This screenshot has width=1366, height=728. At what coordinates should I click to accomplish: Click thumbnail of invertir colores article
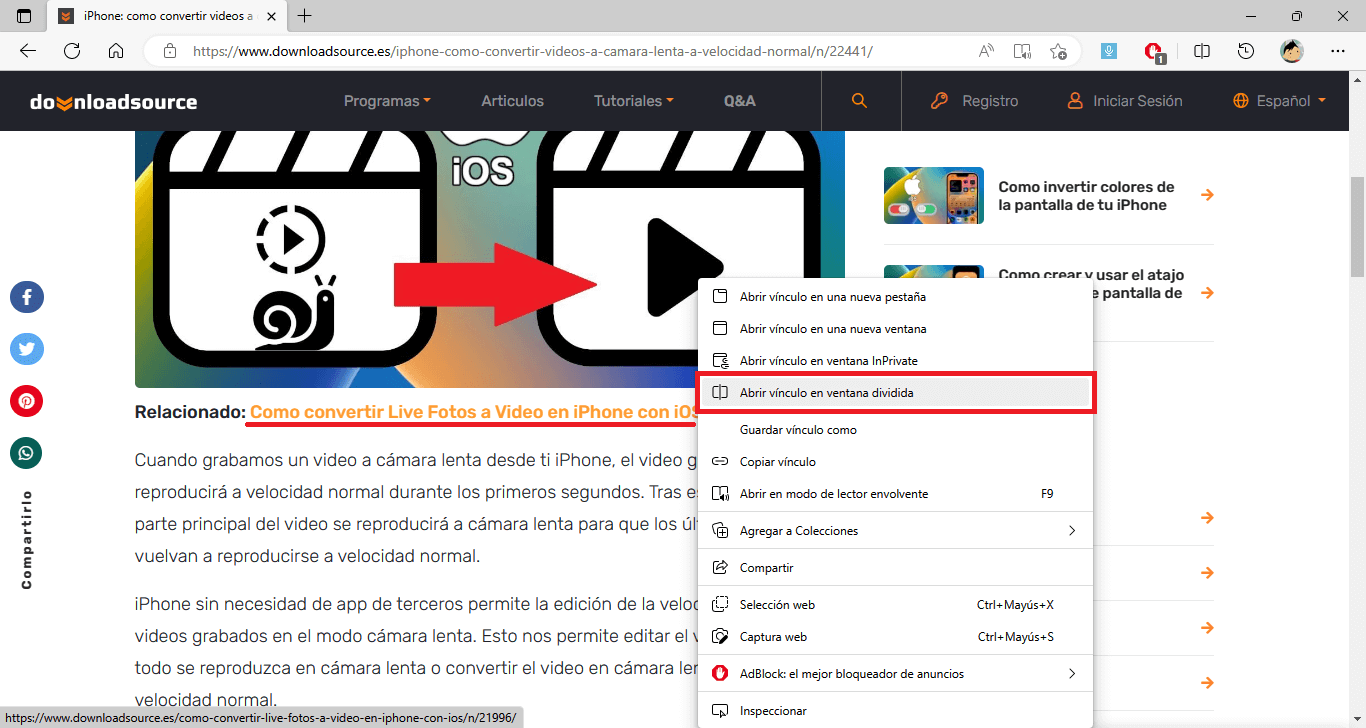tap(934, 195)
